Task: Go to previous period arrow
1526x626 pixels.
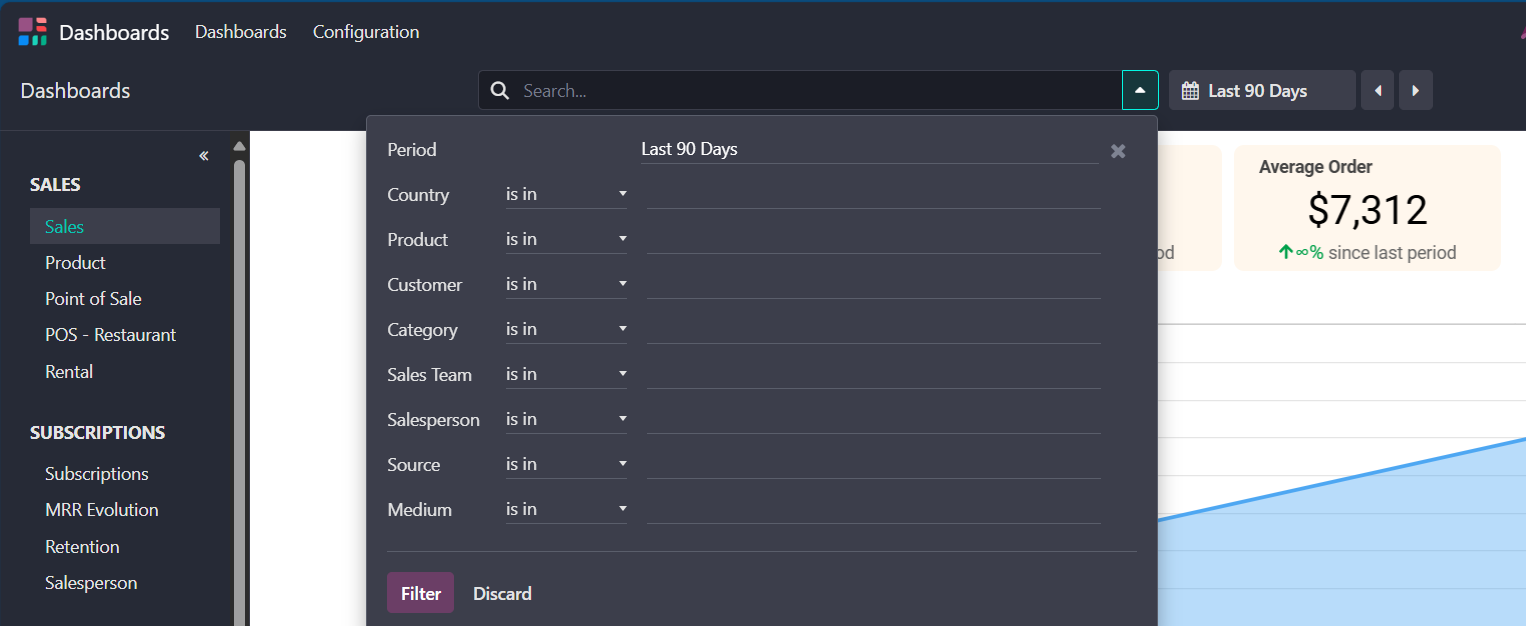Action: [x=1377, y=91]
